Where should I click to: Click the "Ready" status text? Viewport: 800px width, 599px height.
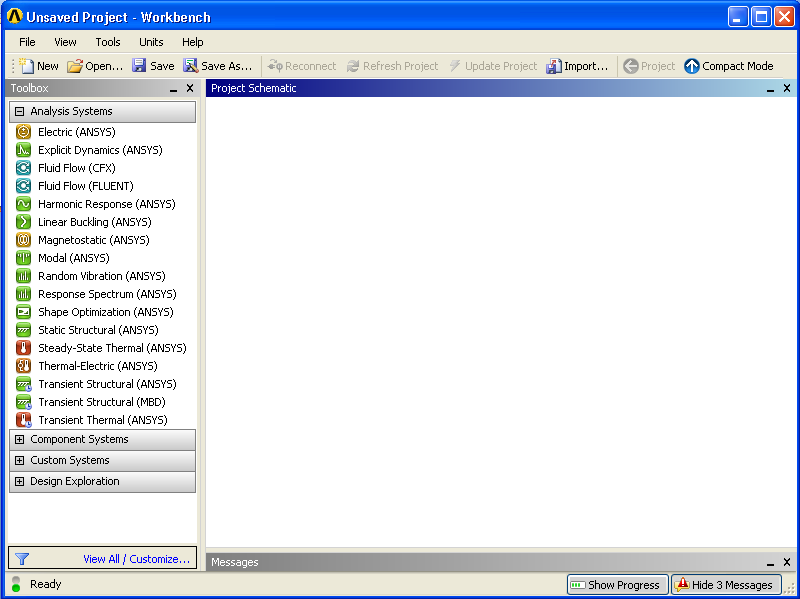(45, 584)
